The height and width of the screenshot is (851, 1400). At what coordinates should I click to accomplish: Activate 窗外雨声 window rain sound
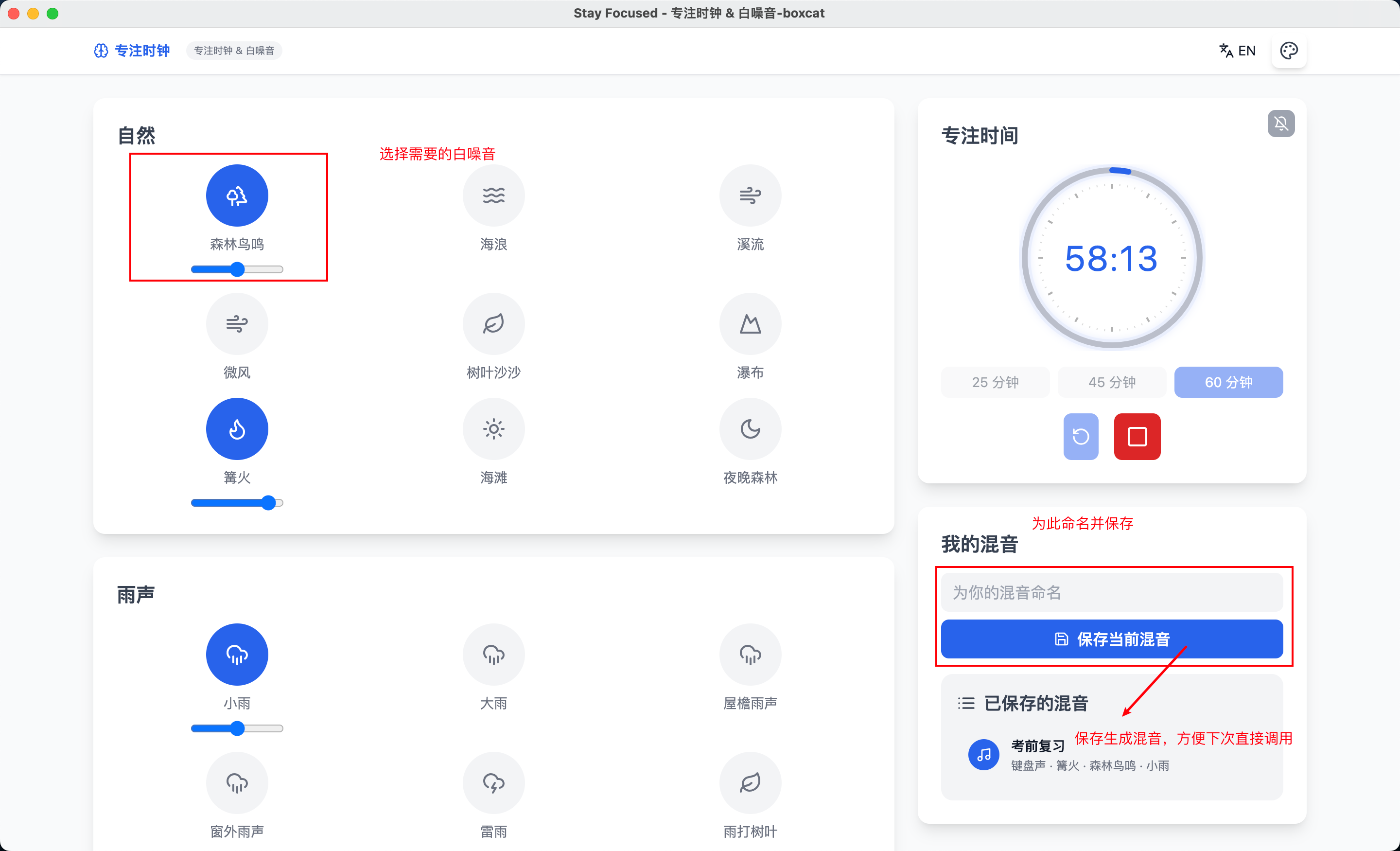point(237,783)
